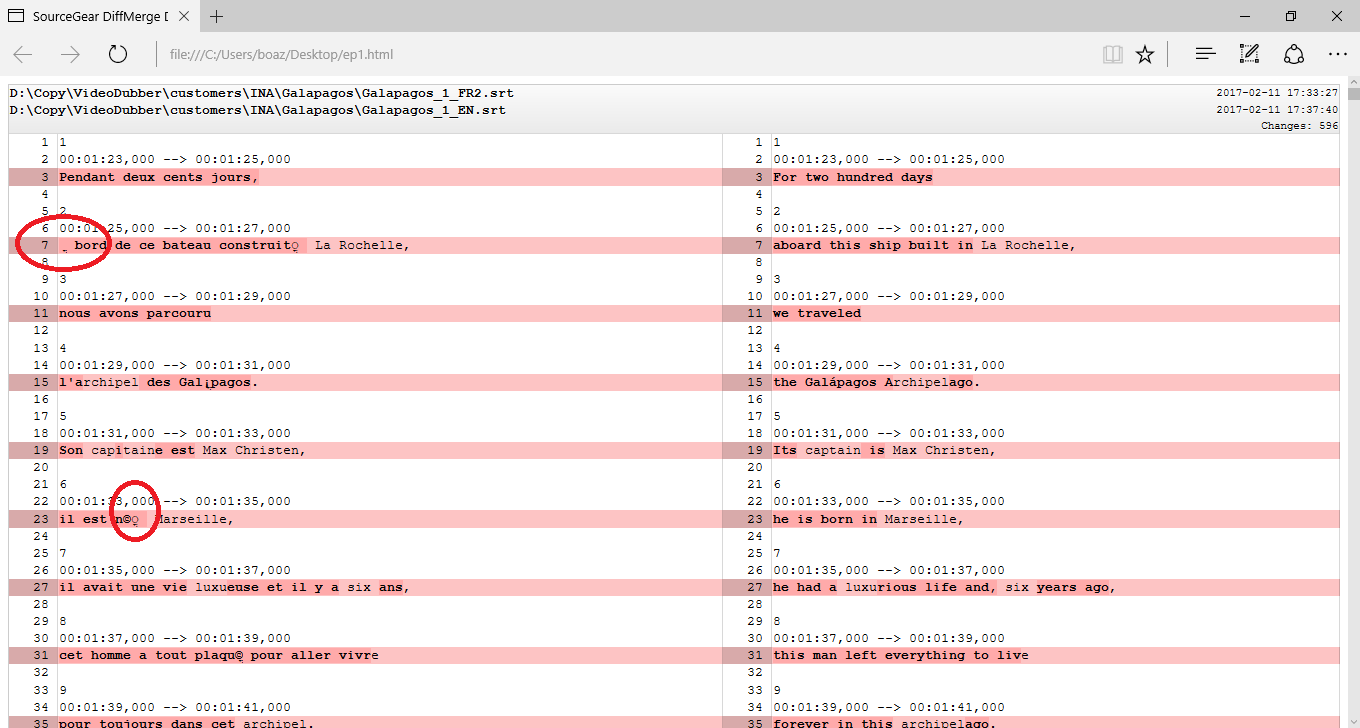Image resolution: width=1360 pixels, height=728 pixels.
Task: Click timestamp 2017-02-11 17:37:40
Action: click(1277, 110)
